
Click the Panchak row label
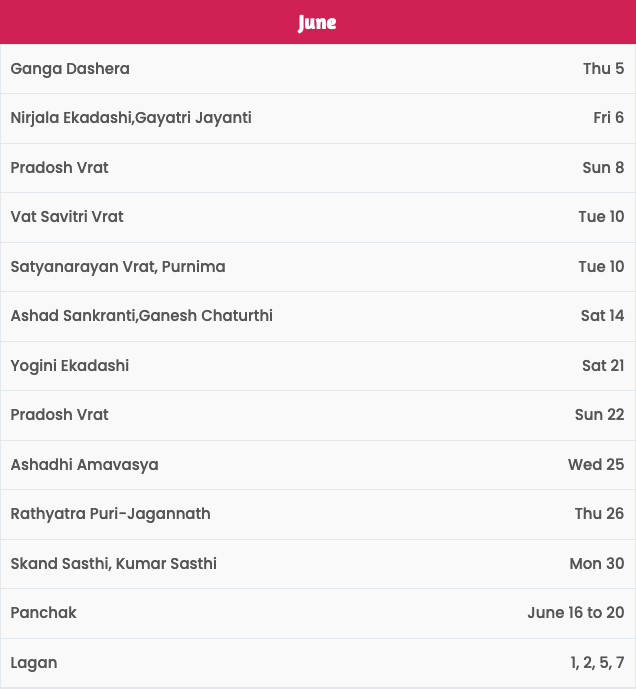44,613
